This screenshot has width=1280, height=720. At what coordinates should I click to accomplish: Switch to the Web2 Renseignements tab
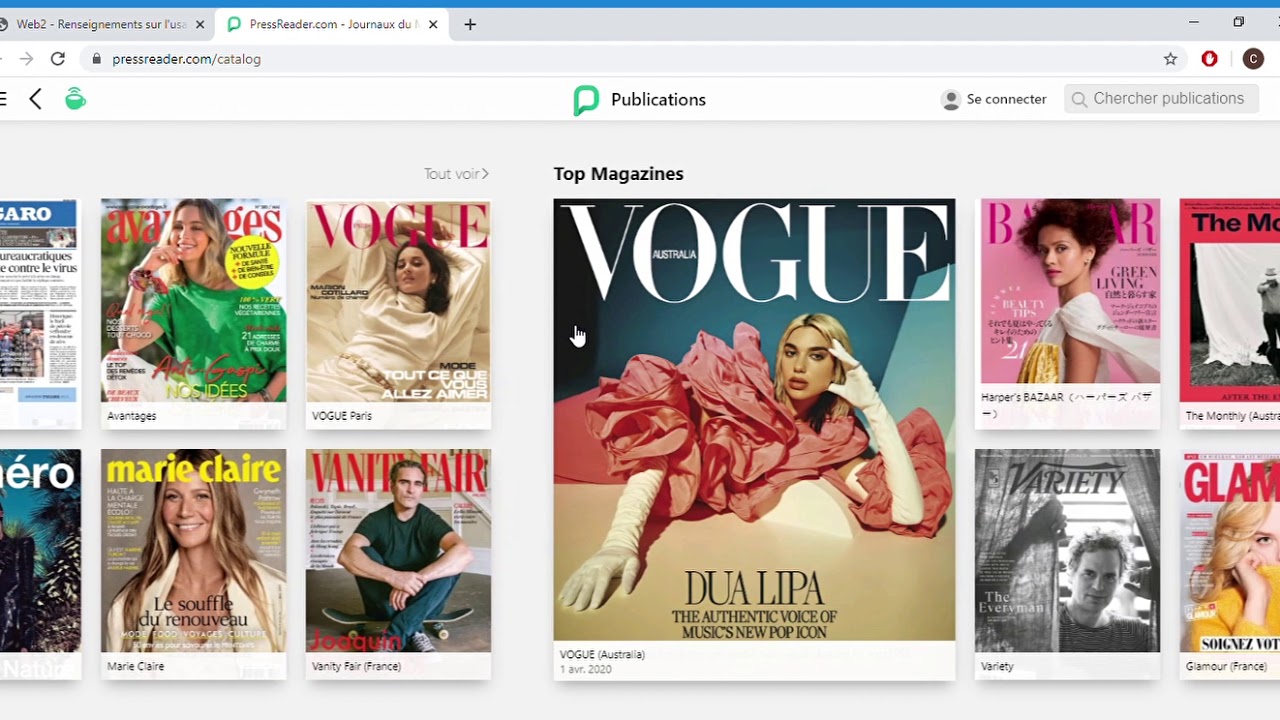100,24
